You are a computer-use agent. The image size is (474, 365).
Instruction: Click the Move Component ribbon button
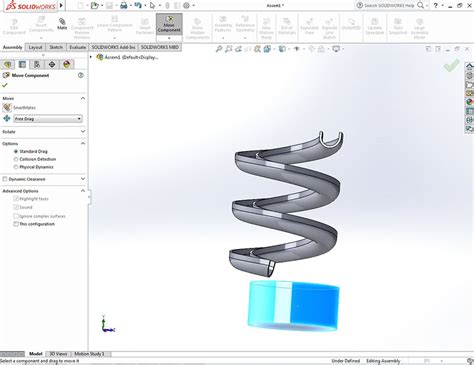pyautogui.click(x=169, y=24)
